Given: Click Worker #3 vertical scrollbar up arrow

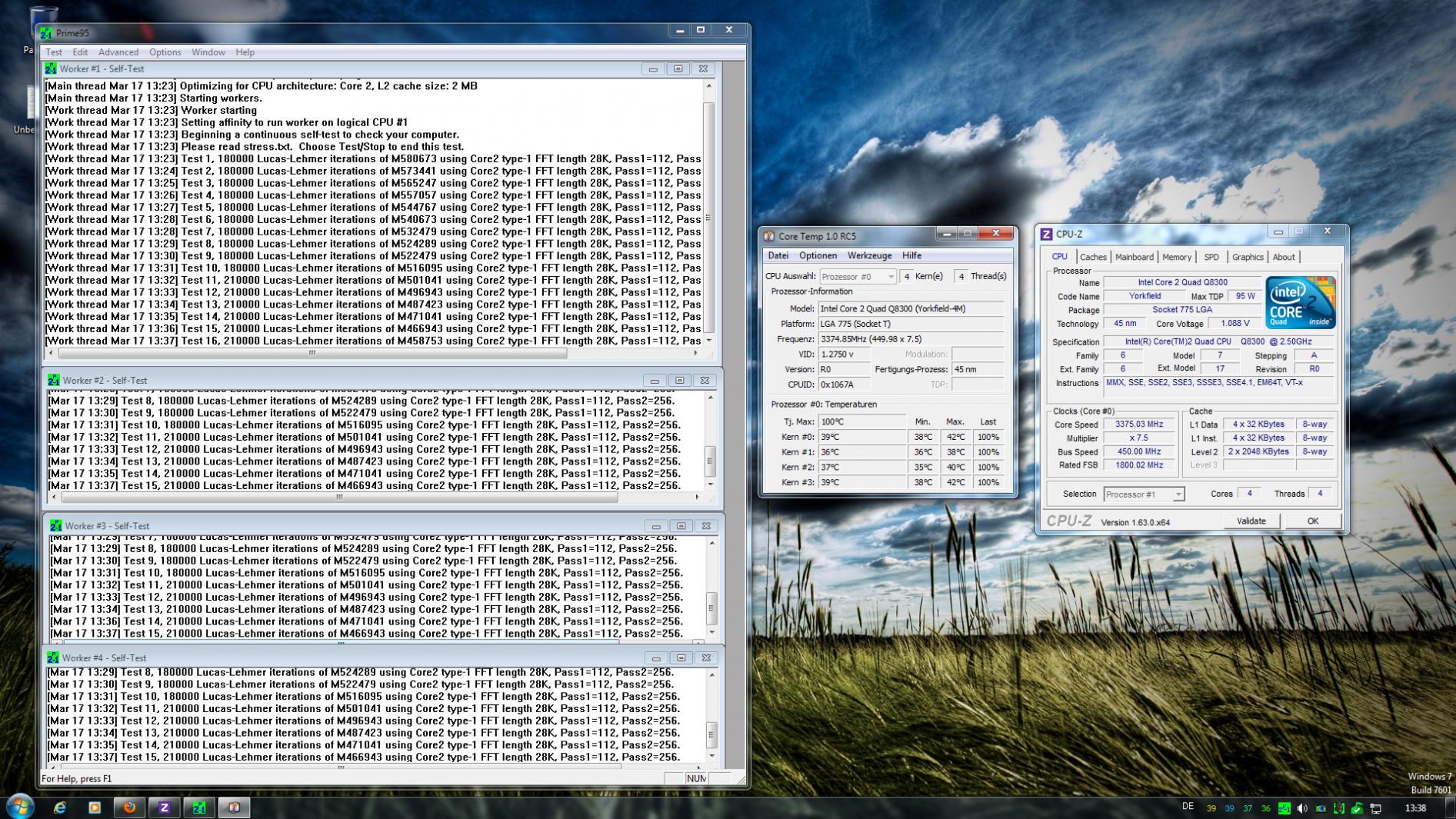Looking at the screenshot, I should [x=712, y=543].
